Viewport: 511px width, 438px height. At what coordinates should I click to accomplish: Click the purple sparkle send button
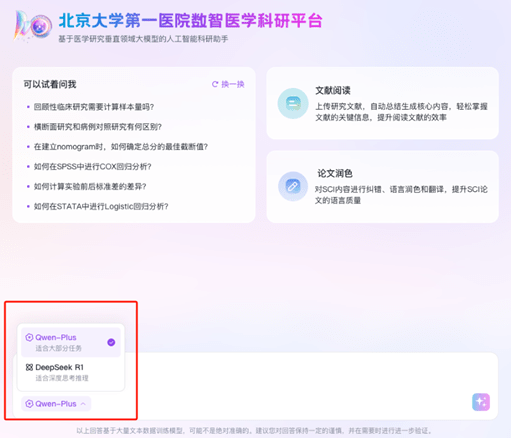tap(481, 402)
